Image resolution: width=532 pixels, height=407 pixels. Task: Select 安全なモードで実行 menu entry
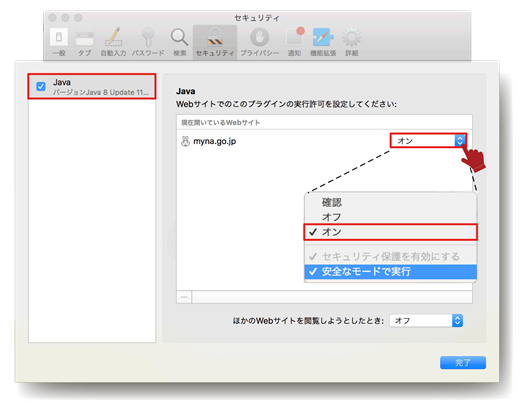tap(390, 272)
